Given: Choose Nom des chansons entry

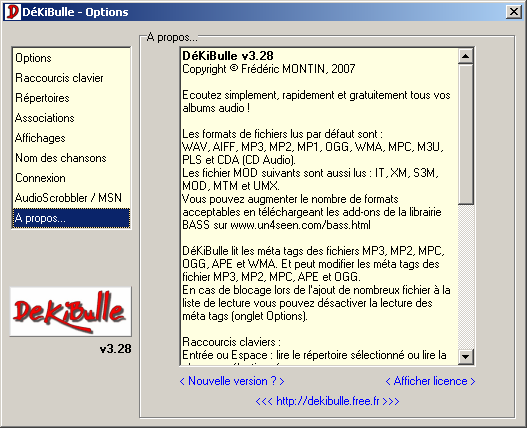Looking at the screenshot, I should pos(71,158).
